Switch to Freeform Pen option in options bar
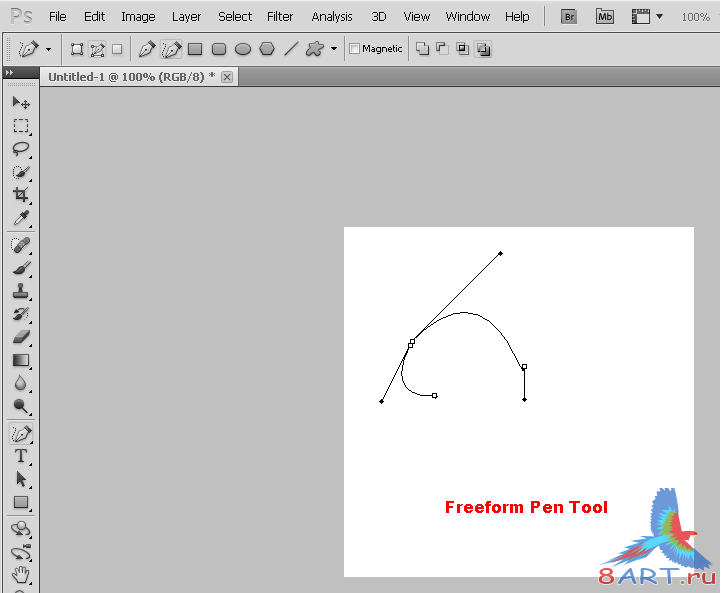 tap(171, 49)
